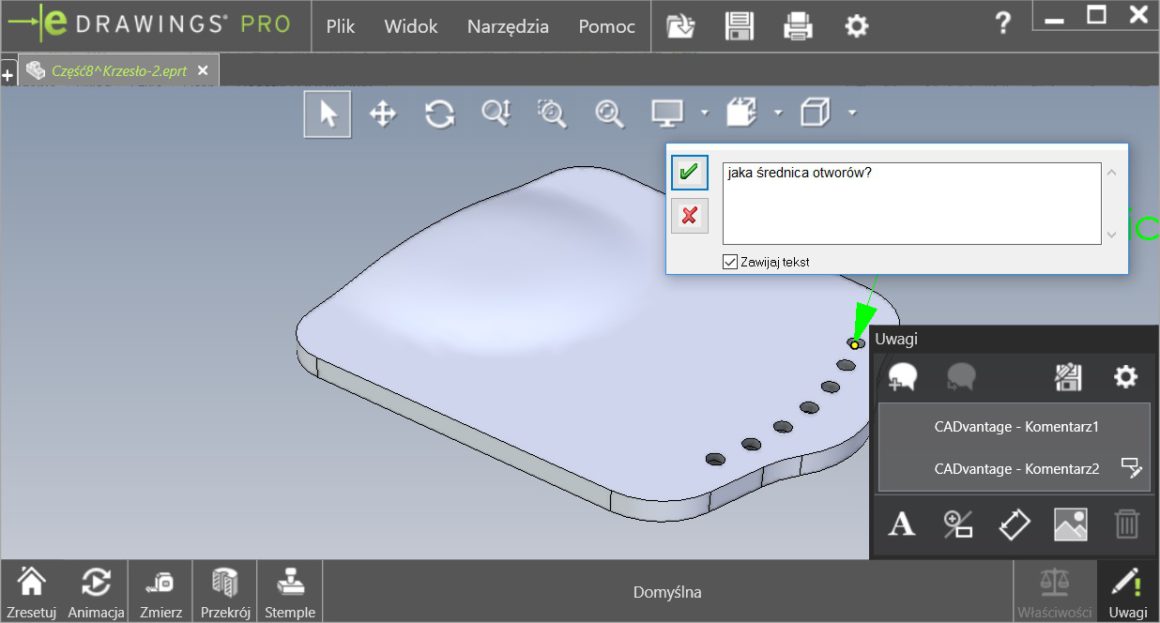Insert an image into the markup
The width and height of the screenshot is (1160, 623).
coord(1070,524)
